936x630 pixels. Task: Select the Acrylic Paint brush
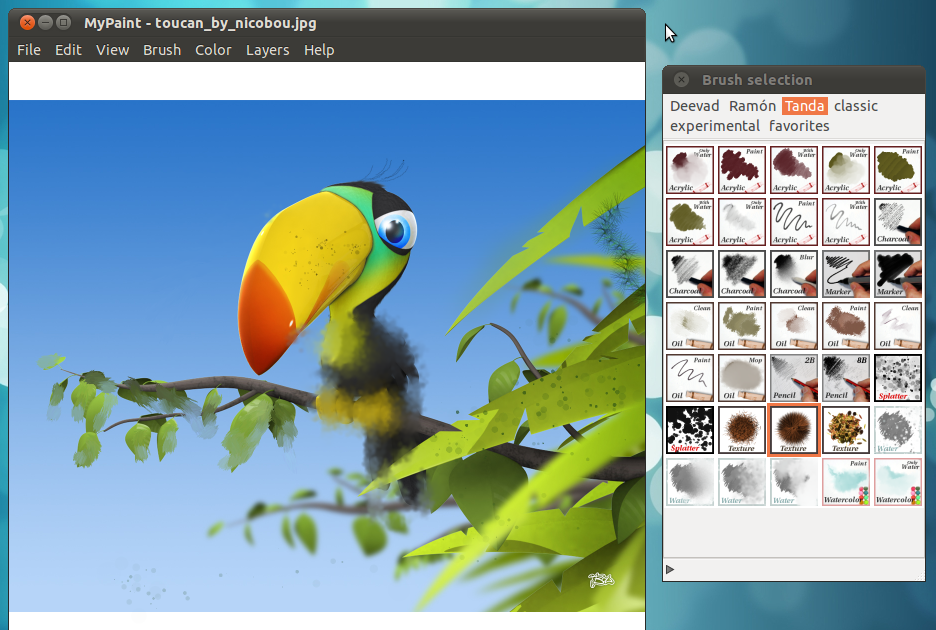(x=742, y=170)
